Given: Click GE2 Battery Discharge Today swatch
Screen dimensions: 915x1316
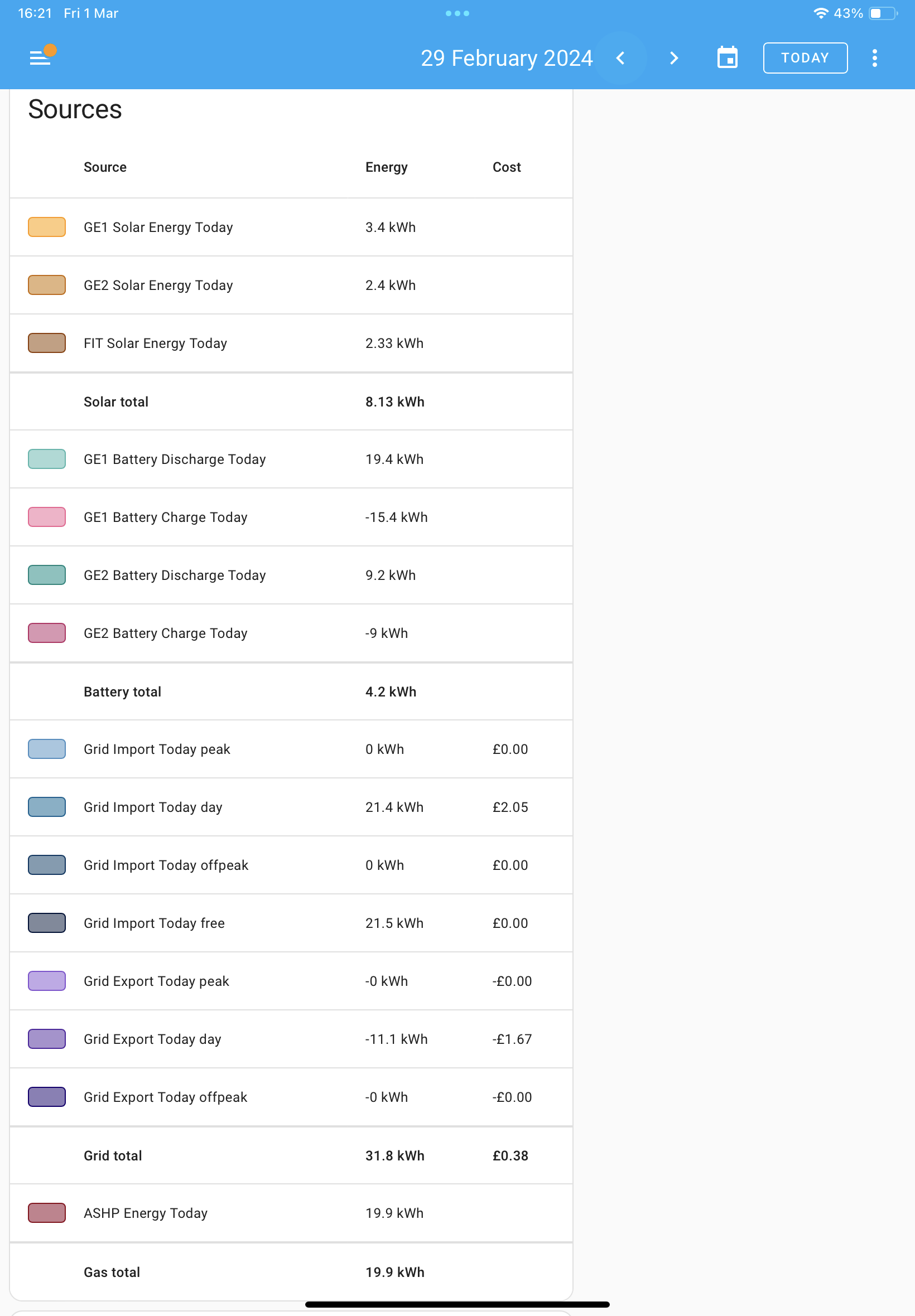Looking at the screenshot, I should [47, 575].
